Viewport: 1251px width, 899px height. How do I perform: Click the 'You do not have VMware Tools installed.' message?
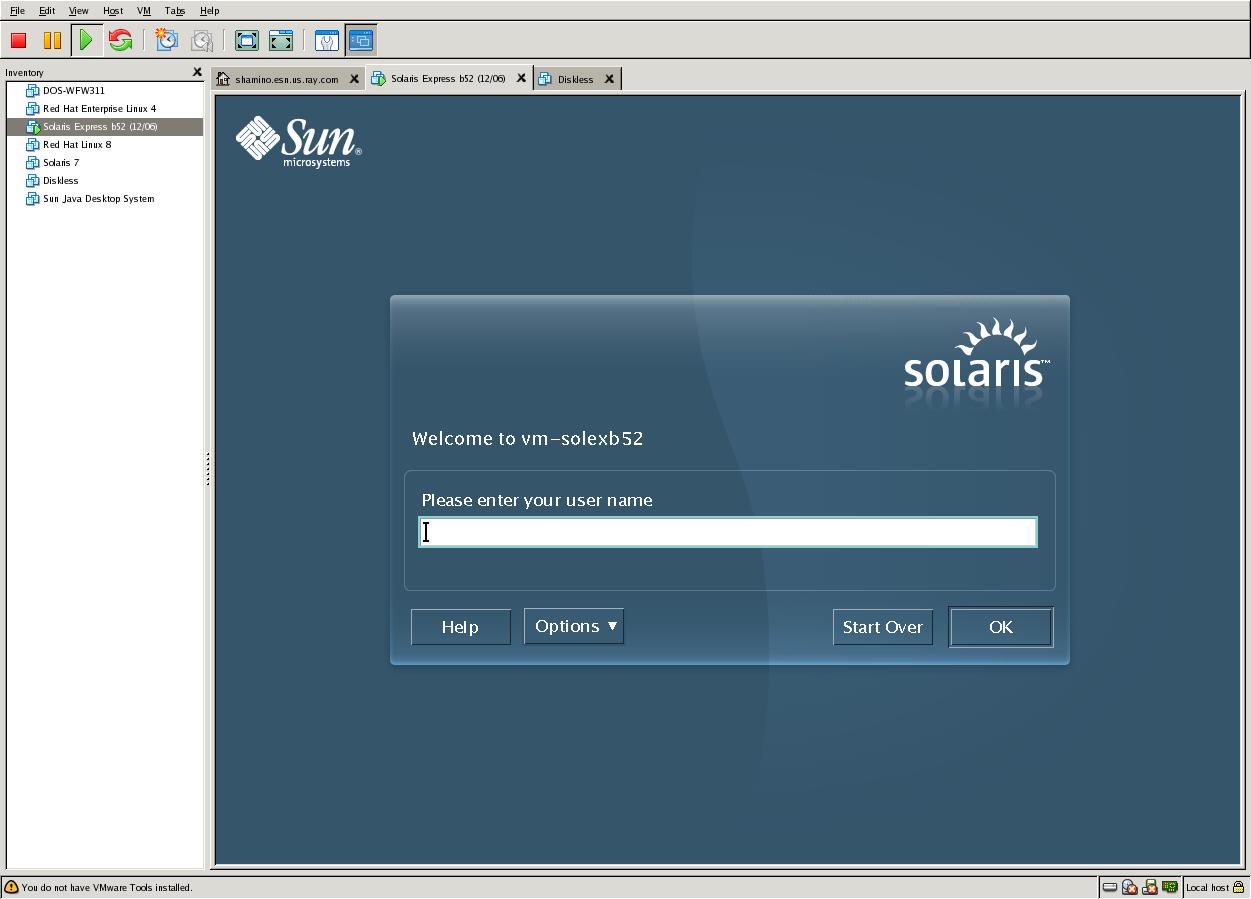[x=107, y=888]
